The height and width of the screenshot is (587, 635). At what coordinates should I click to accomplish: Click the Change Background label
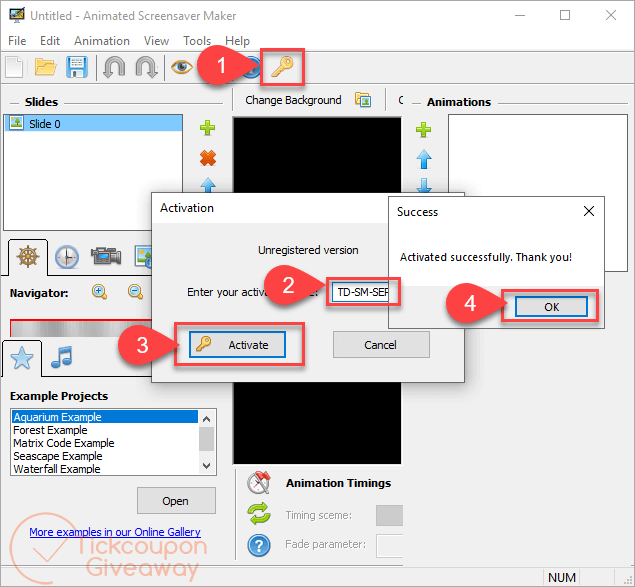[293, 100]
